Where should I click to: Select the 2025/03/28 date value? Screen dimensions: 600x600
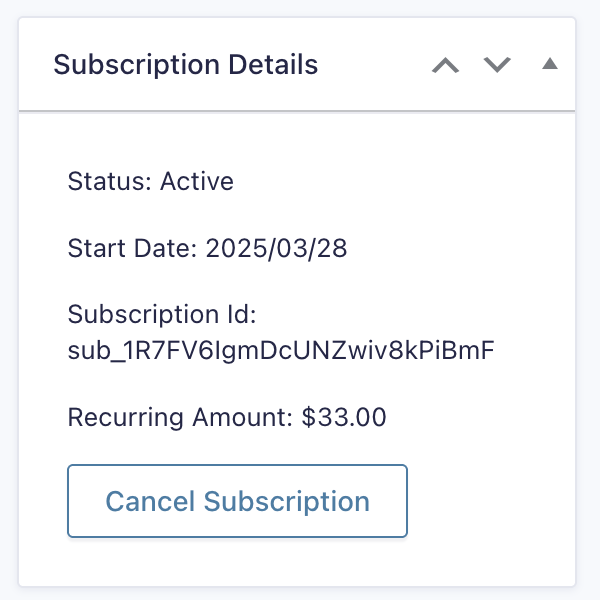coord(277,249)
